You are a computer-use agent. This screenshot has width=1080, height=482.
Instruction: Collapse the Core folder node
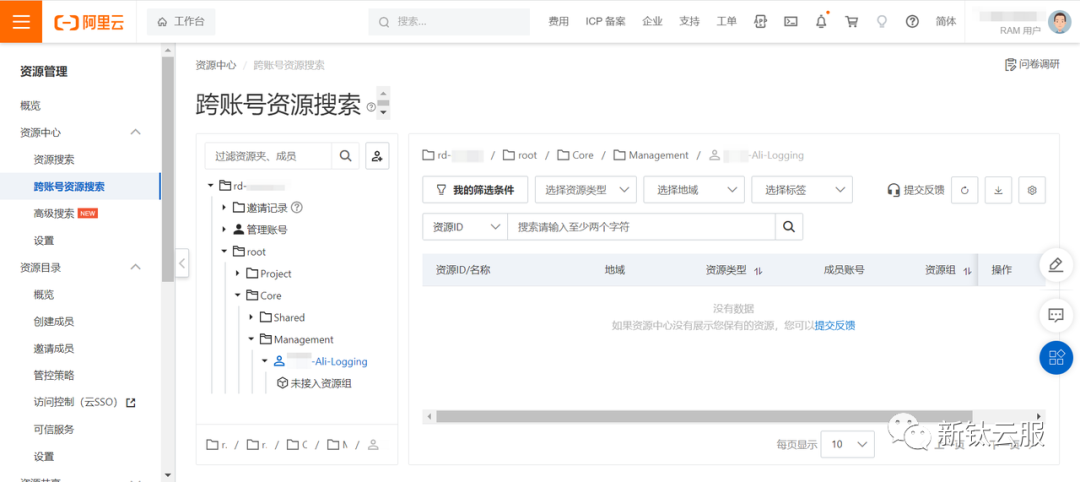click(x=238, y=296)
